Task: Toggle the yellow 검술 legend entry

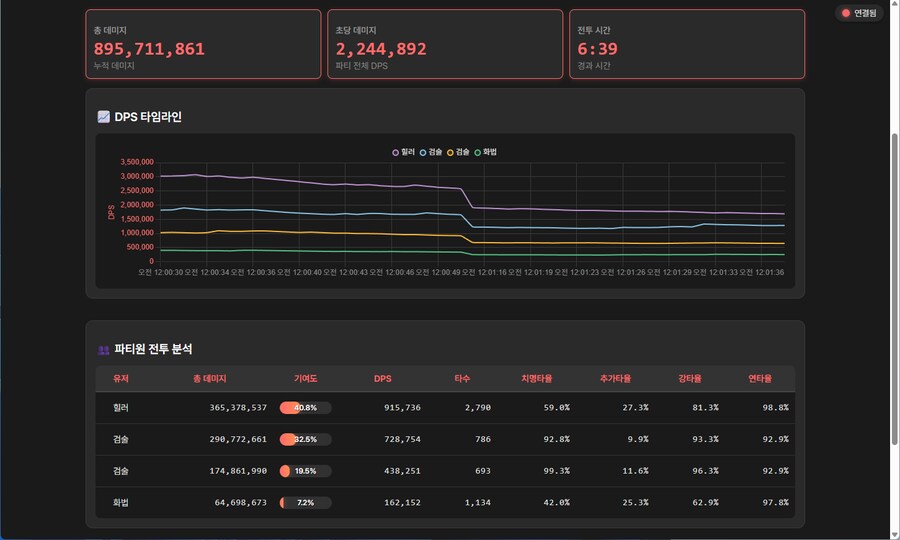Action: click(450, 152)
